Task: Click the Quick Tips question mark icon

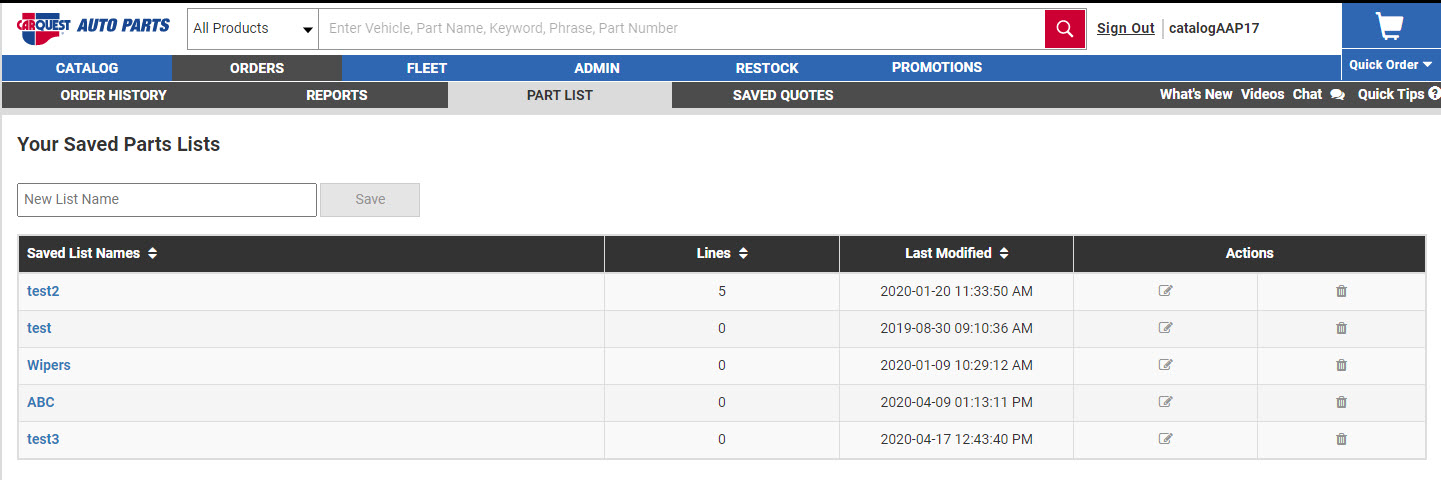Action: click(1435, 94)
